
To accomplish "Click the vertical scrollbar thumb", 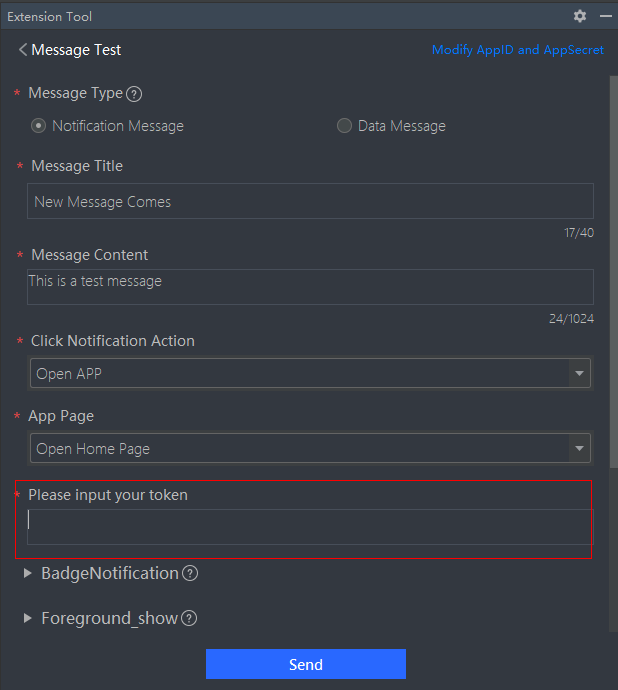I will 613,270.
